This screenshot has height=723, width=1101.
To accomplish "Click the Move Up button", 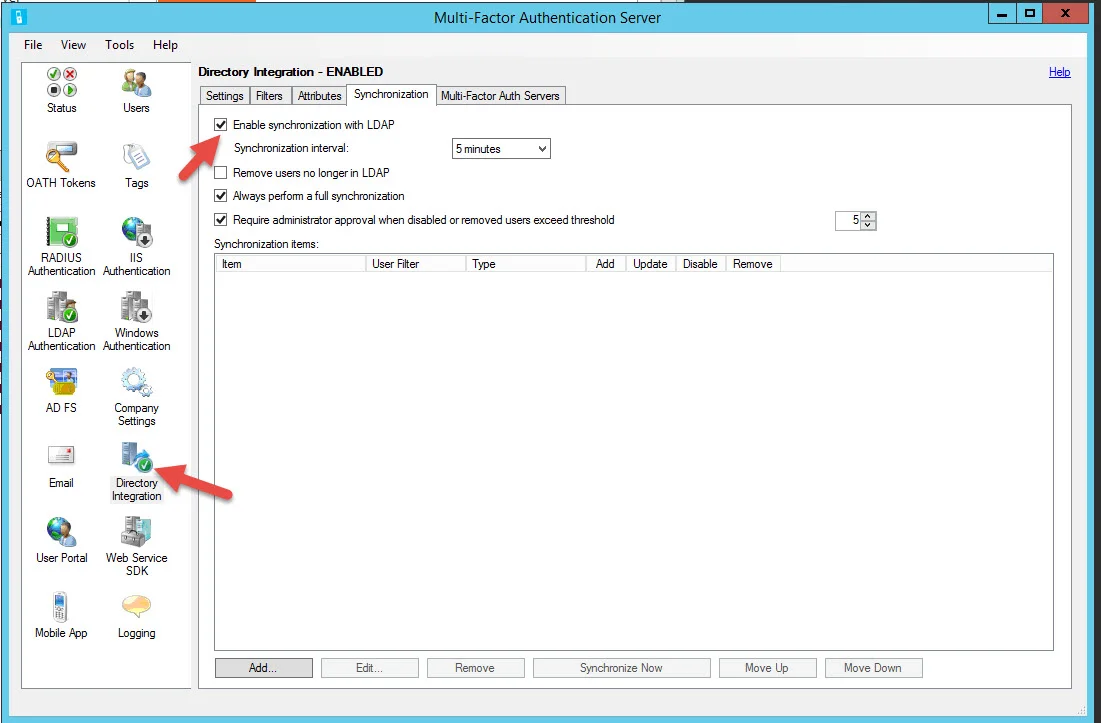I will [x=767, y=668].
